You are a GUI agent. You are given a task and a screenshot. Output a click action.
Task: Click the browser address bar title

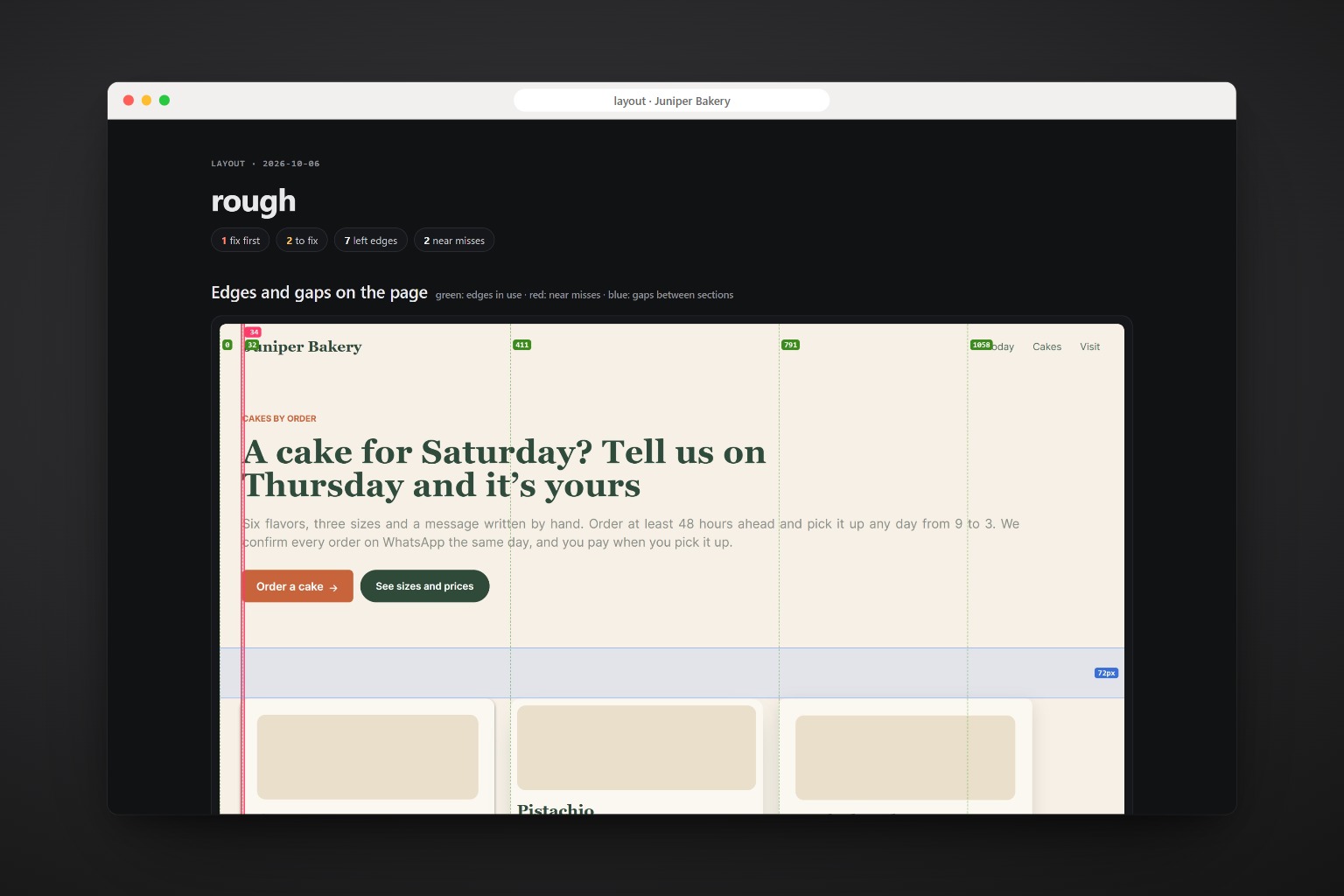tap(671, 101)
